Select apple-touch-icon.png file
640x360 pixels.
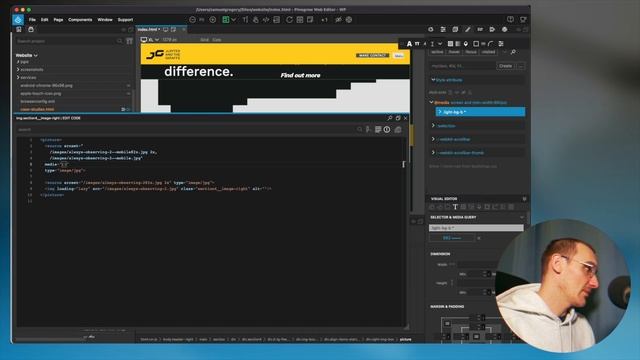41,93
